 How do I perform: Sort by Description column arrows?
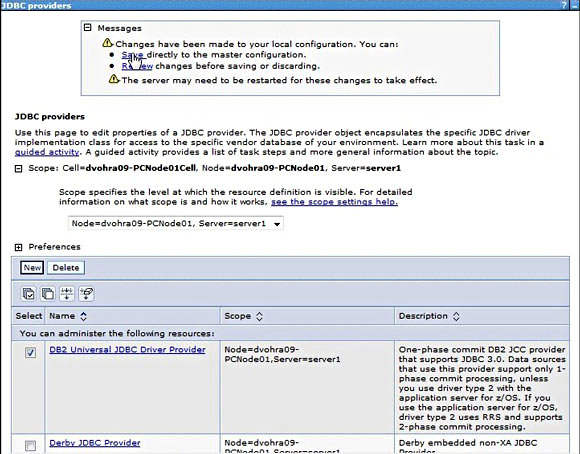tap(456, 316)
